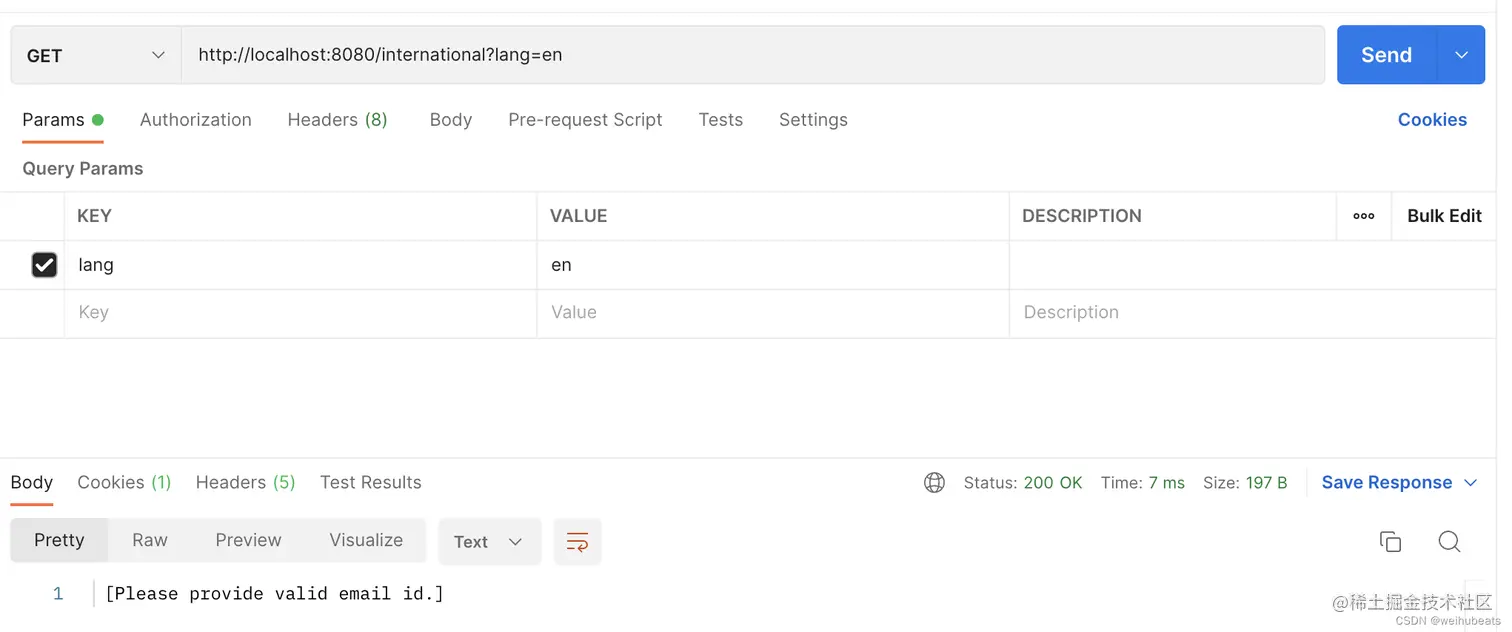
Task: Click Save Response
Action: pyautogui.click(x=1387, y=483)
